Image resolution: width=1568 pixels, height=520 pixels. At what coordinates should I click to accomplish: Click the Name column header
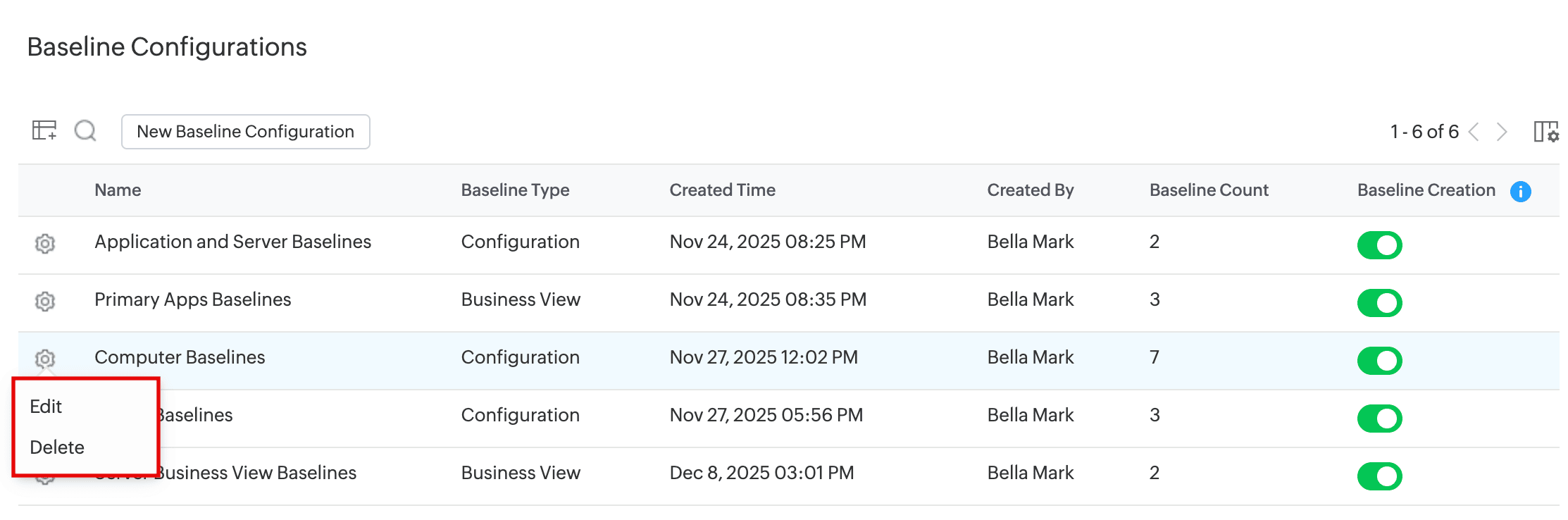click(x=118, y=190)
